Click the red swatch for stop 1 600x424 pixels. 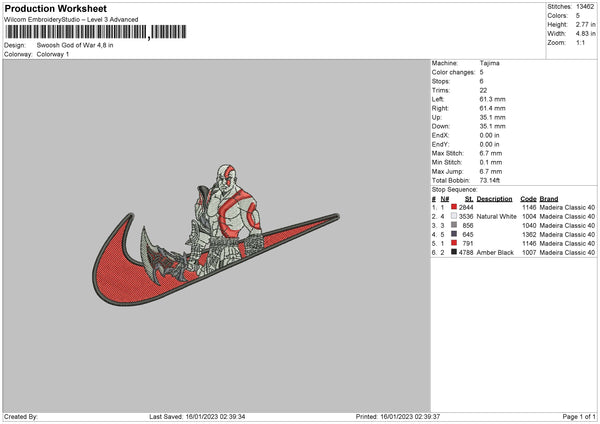[454, 207]
